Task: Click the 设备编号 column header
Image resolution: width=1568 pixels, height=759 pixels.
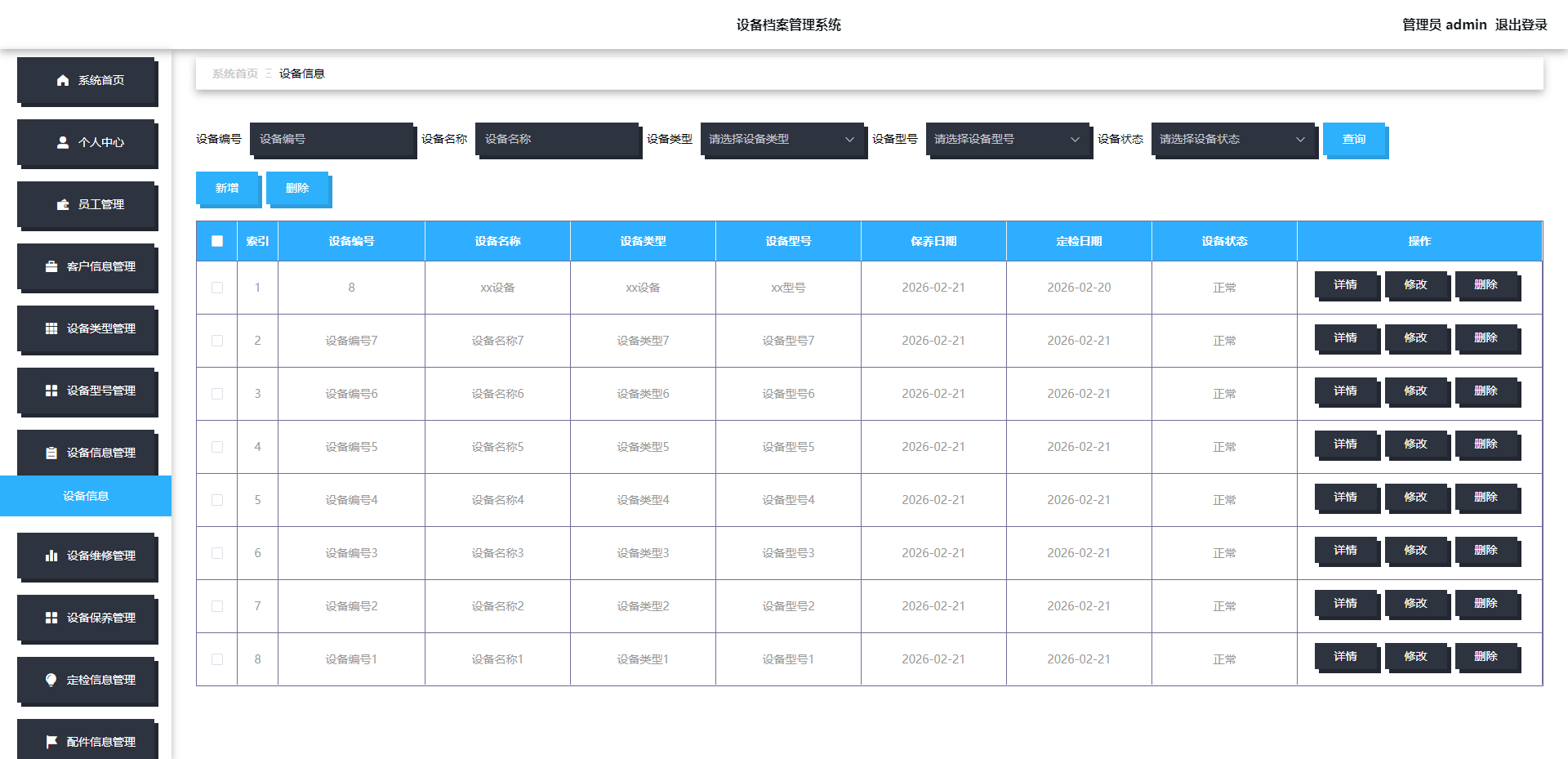Action: 352,241
